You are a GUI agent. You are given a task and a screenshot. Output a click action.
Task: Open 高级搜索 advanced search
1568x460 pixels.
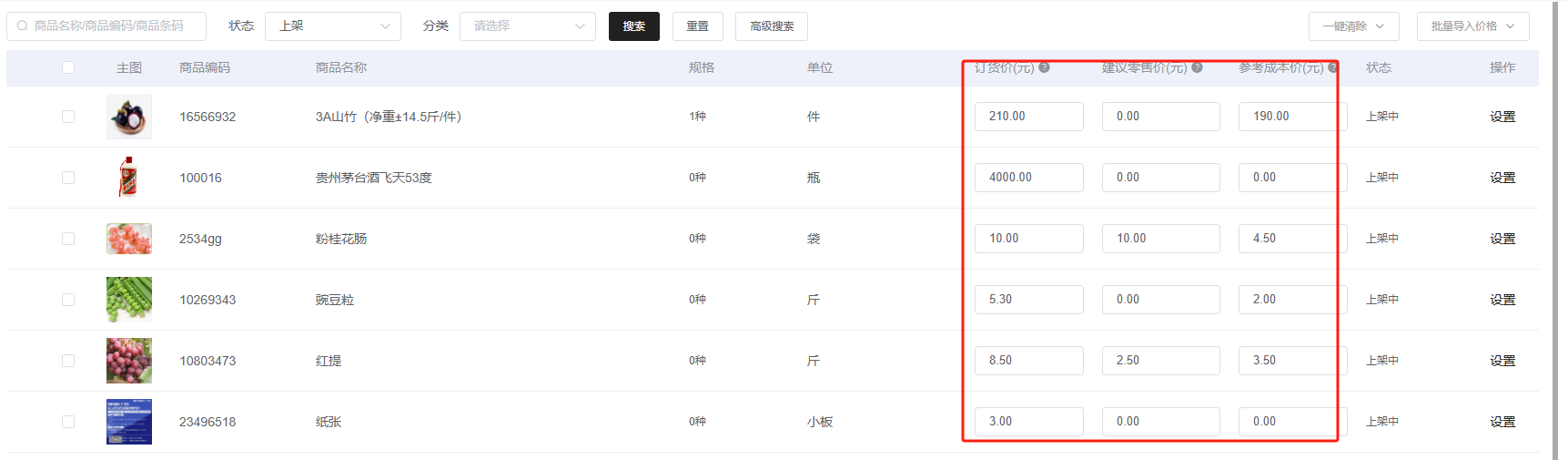pos(772,26)
